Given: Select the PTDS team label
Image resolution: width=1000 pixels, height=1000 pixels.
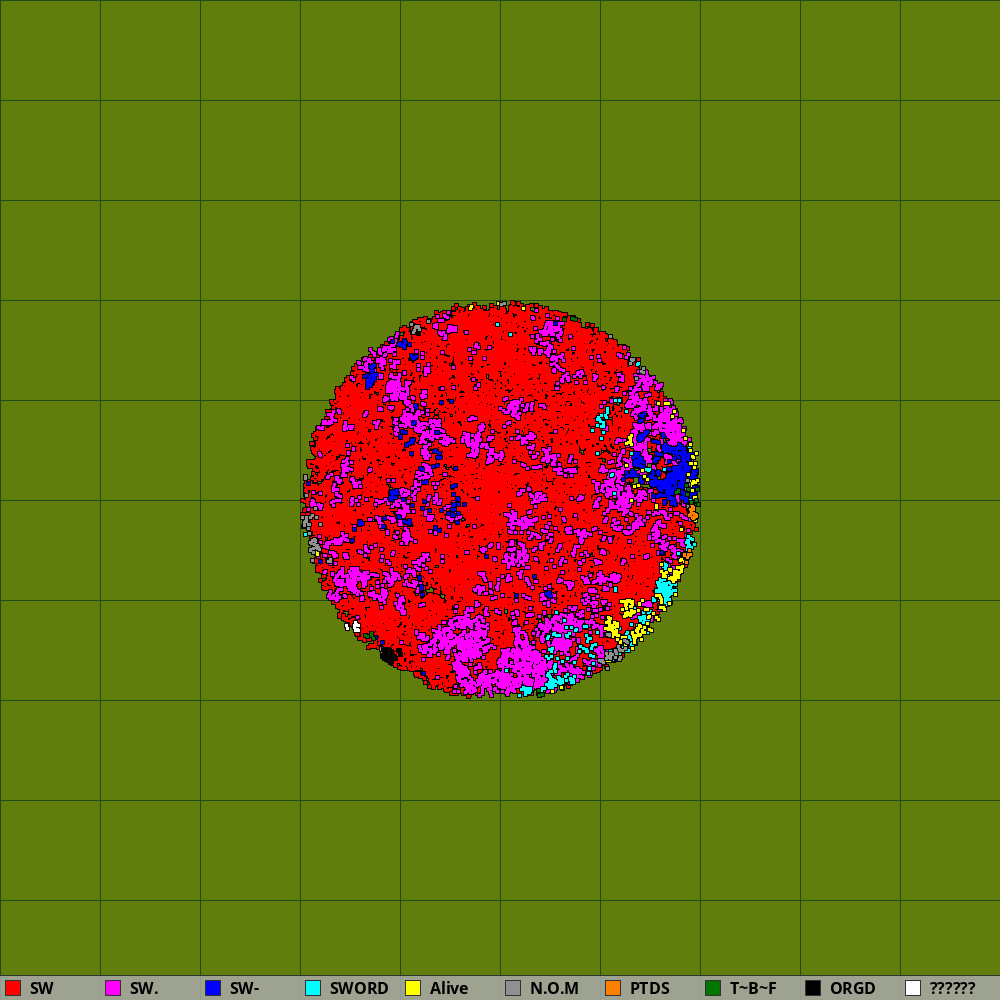Looking at the screenshot, I should [x=650, y=988].
